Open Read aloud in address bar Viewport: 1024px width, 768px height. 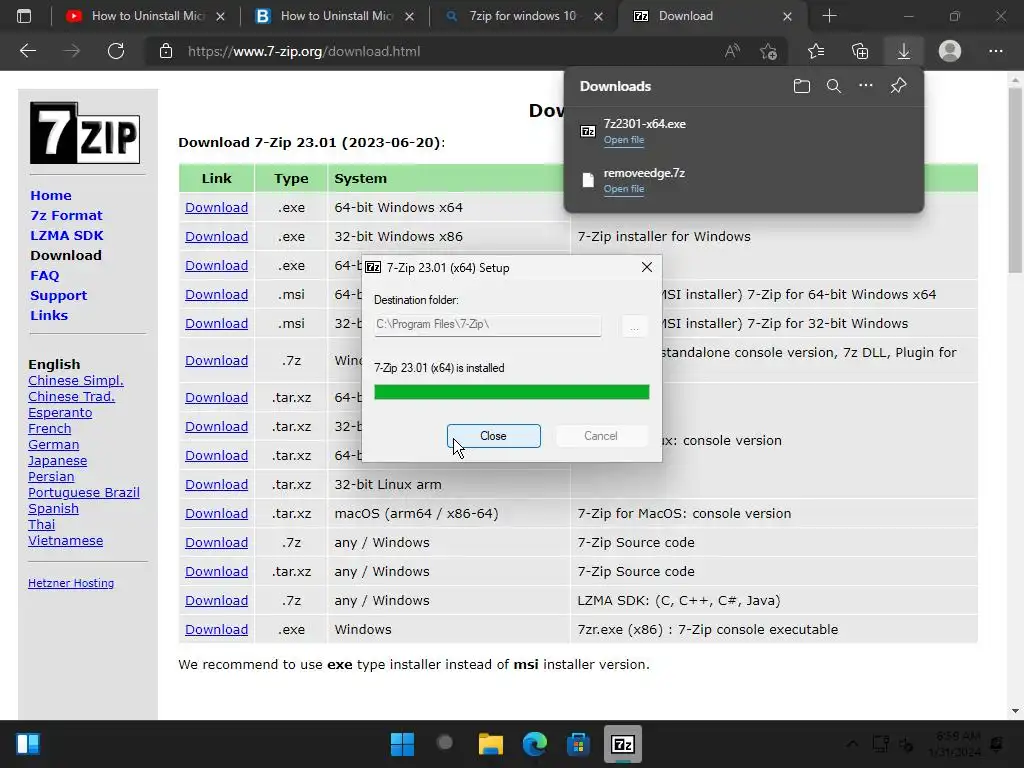pos(732,51)
